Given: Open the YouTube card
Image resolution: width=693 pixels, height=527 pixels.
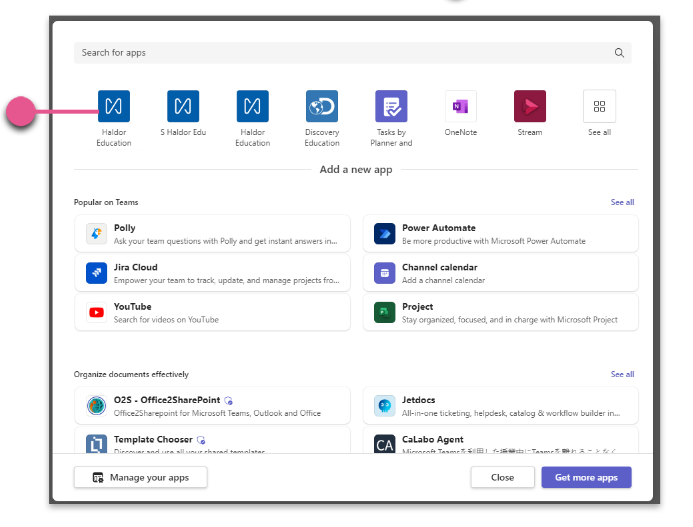Looking at the screenshot, I should click(213, 312).
